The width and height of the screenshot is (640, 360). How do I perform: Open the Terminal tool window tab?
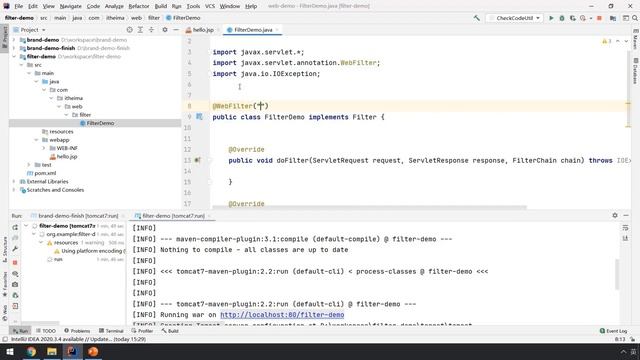[x=111, y=331]
